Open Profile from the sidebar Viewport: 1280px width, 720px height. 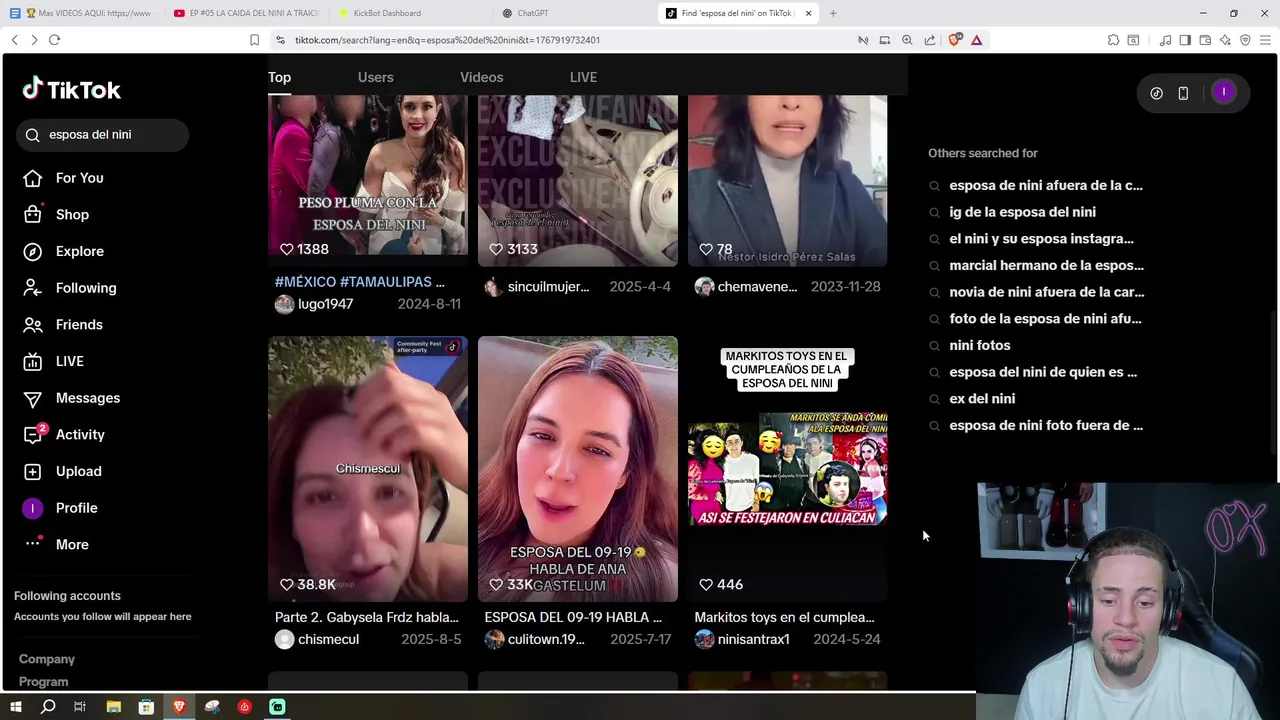click(x=61, y=508)
